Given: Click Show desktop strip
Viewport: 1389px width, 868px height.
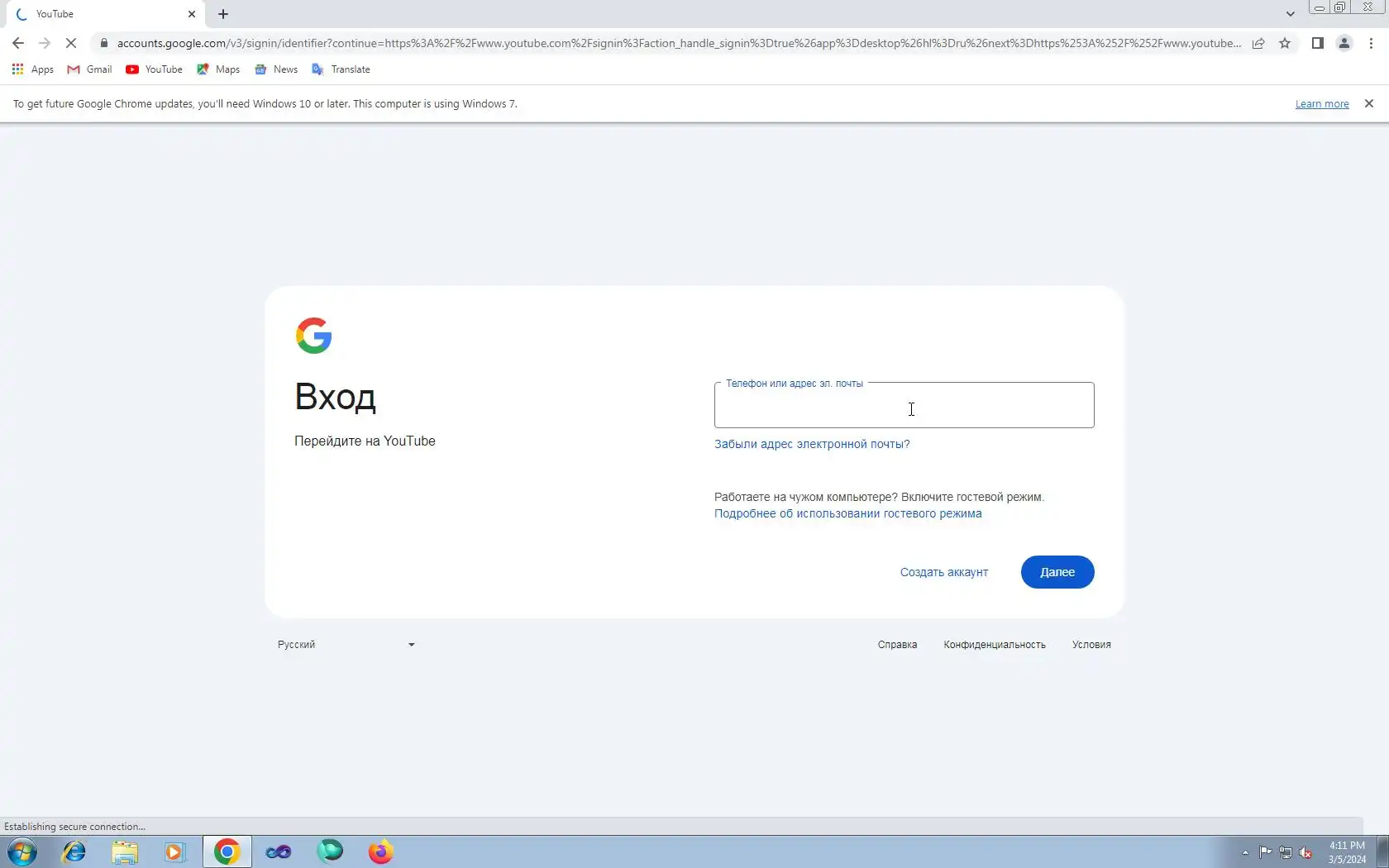Looking at the screenshot, I should point(1382,851).
